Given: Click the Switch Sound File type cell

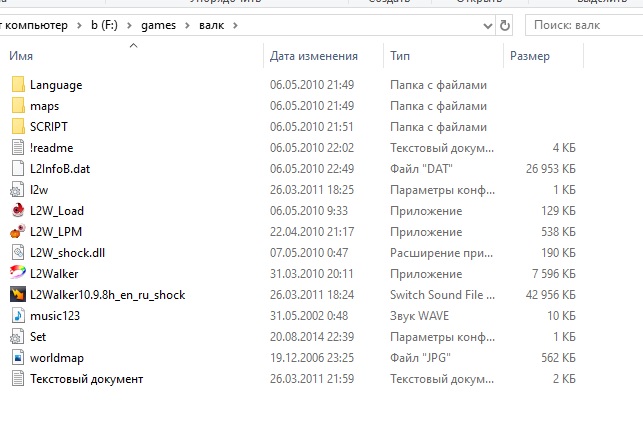Looking at the screenshot, I should 442,294.
